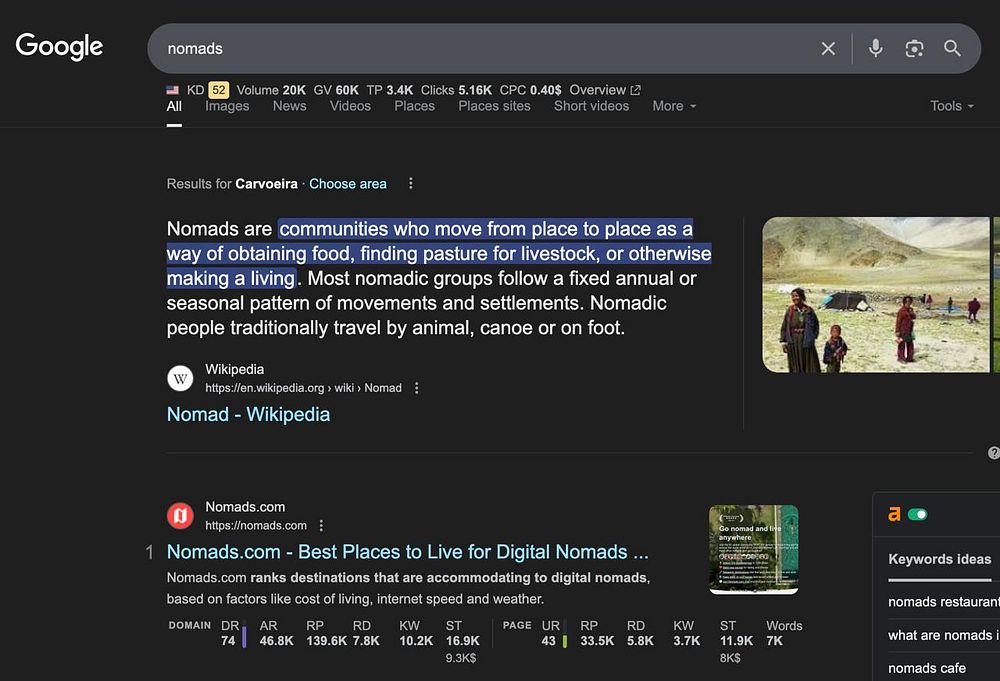Click the Nomads.com red favicon
Image resolution: width=1000 pixels, height=681 pixels.
(x=180, y=516)
